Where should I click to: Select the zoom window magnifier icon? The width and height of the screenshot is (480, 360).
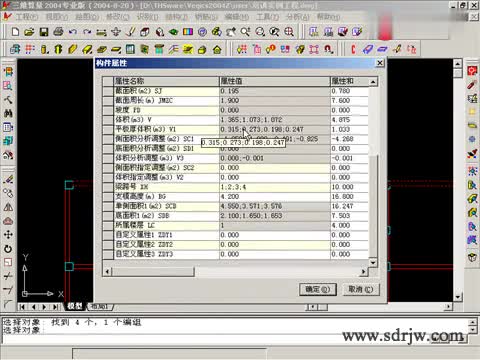(x=245, y=32)
